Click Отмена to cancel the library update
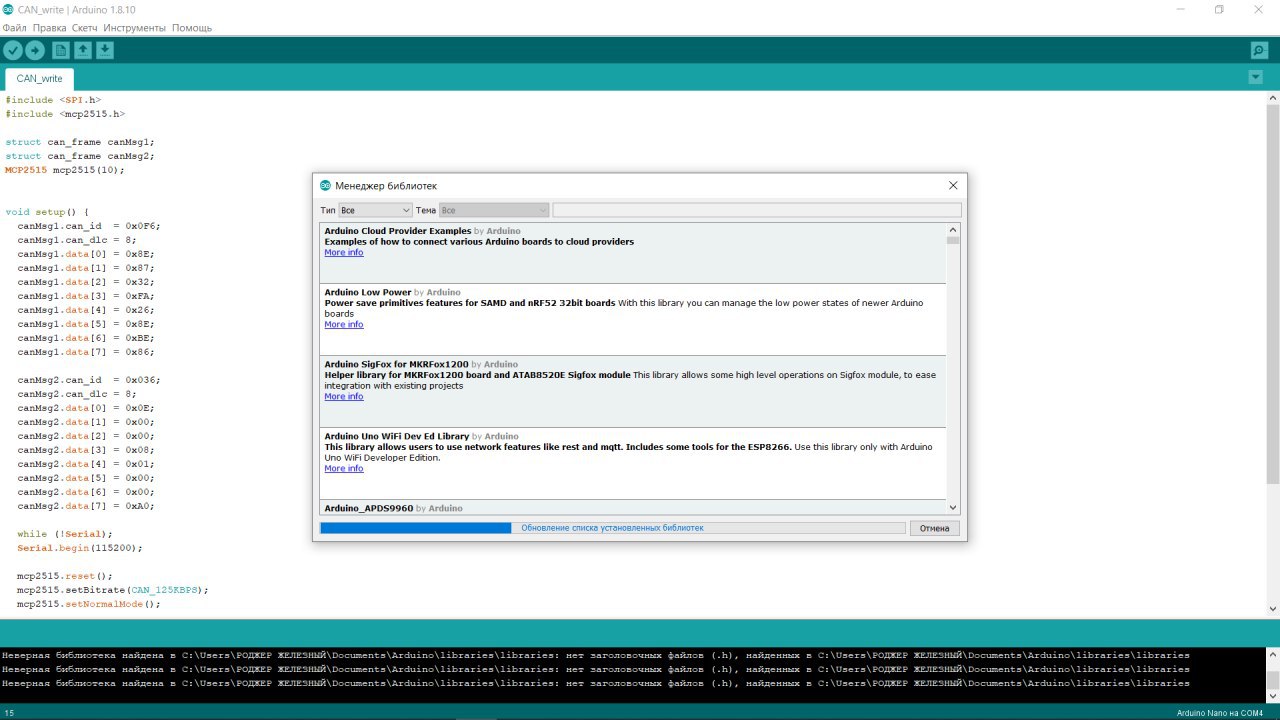Viewport: 1280px width, 720px height. 934,528
